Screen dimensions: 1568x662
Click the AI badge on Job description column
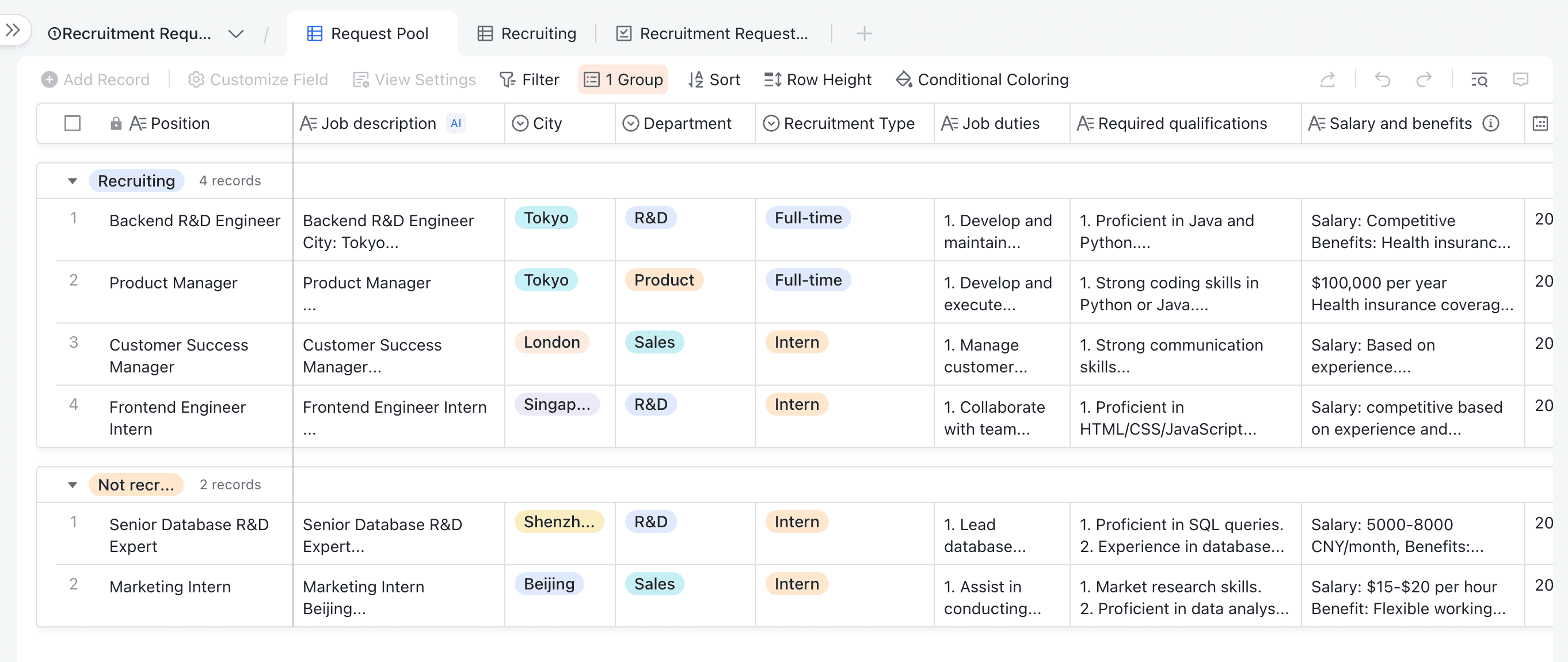(x=456, y=124)
